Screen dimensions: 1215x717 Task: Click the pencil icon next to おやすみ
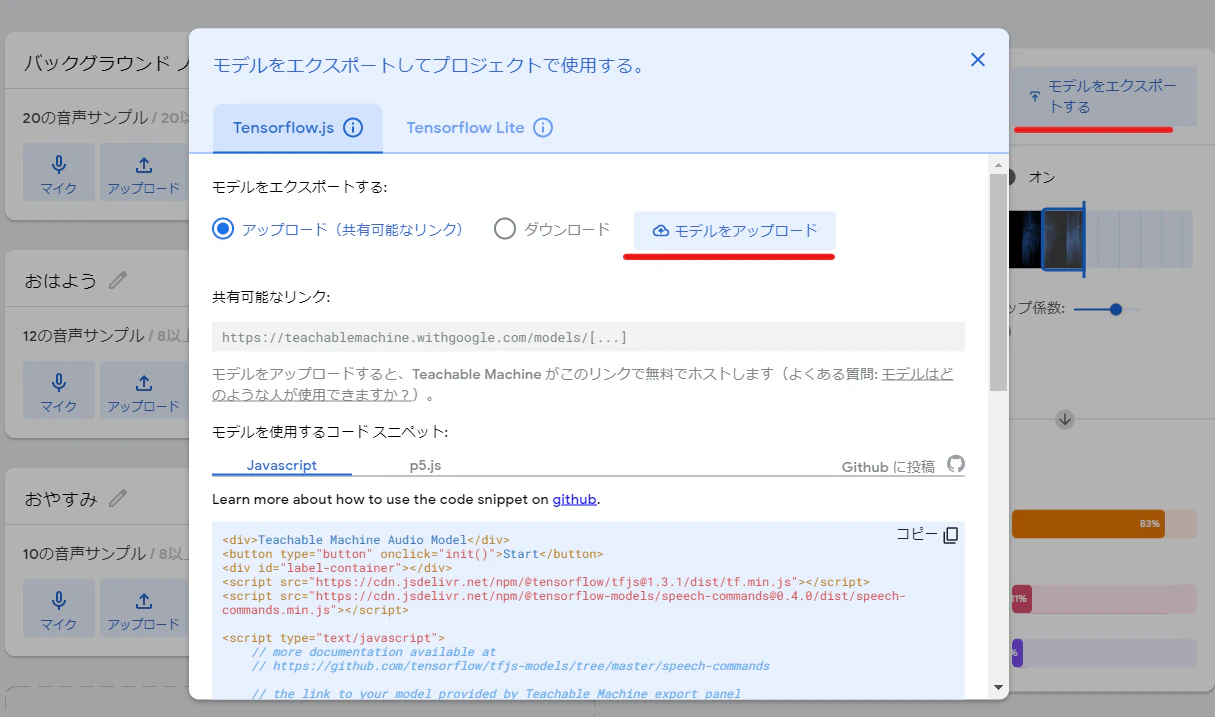[x=118, y=497]
